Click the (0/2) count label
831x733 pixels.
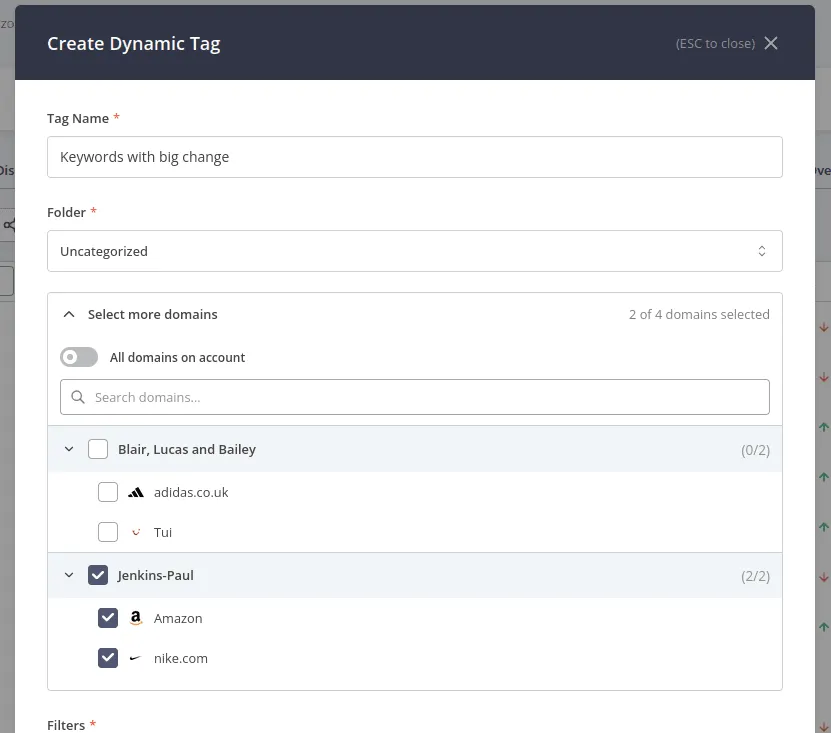pyautogui.click(x=755, y=450)
